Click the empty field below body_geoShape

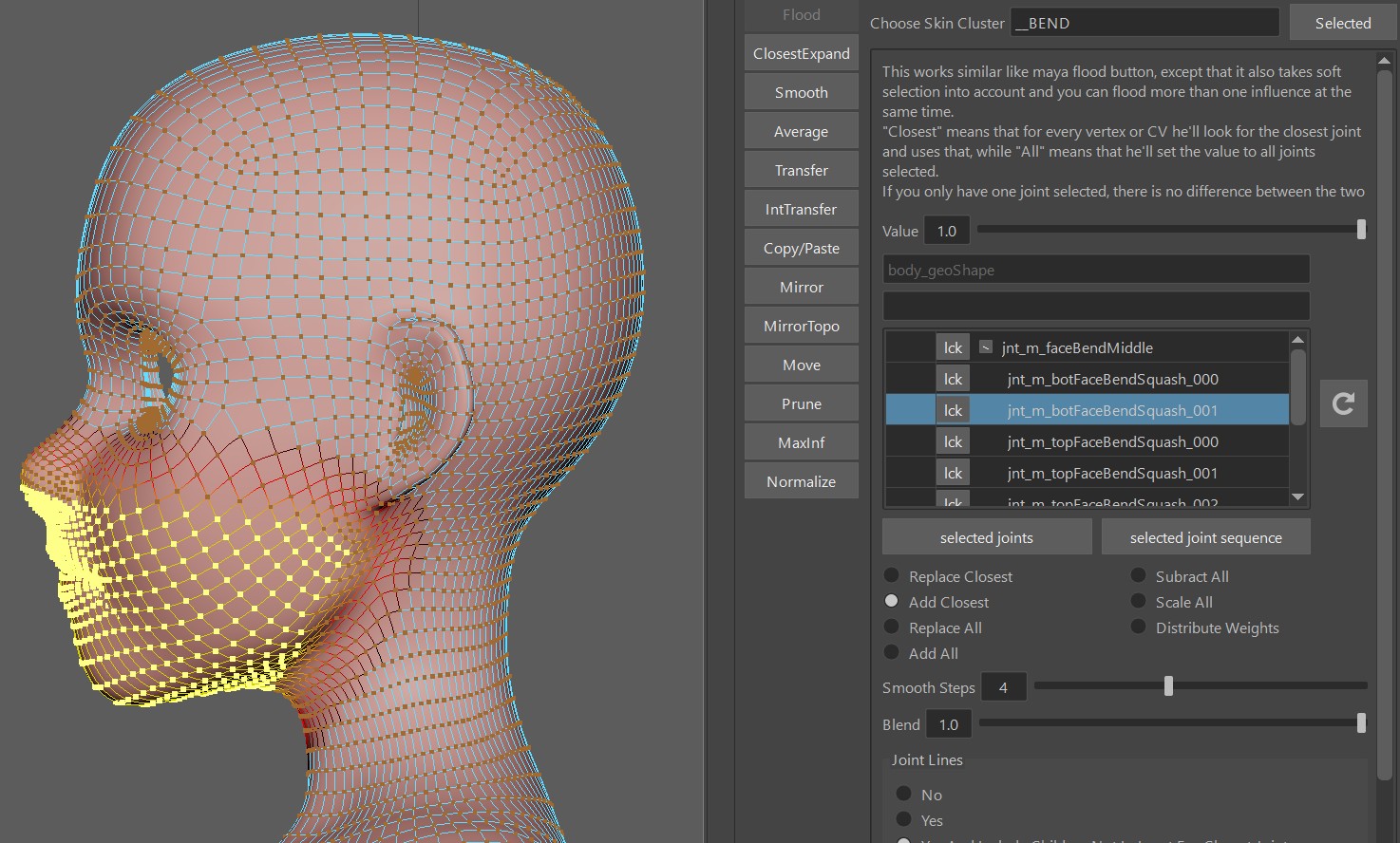1096,306
